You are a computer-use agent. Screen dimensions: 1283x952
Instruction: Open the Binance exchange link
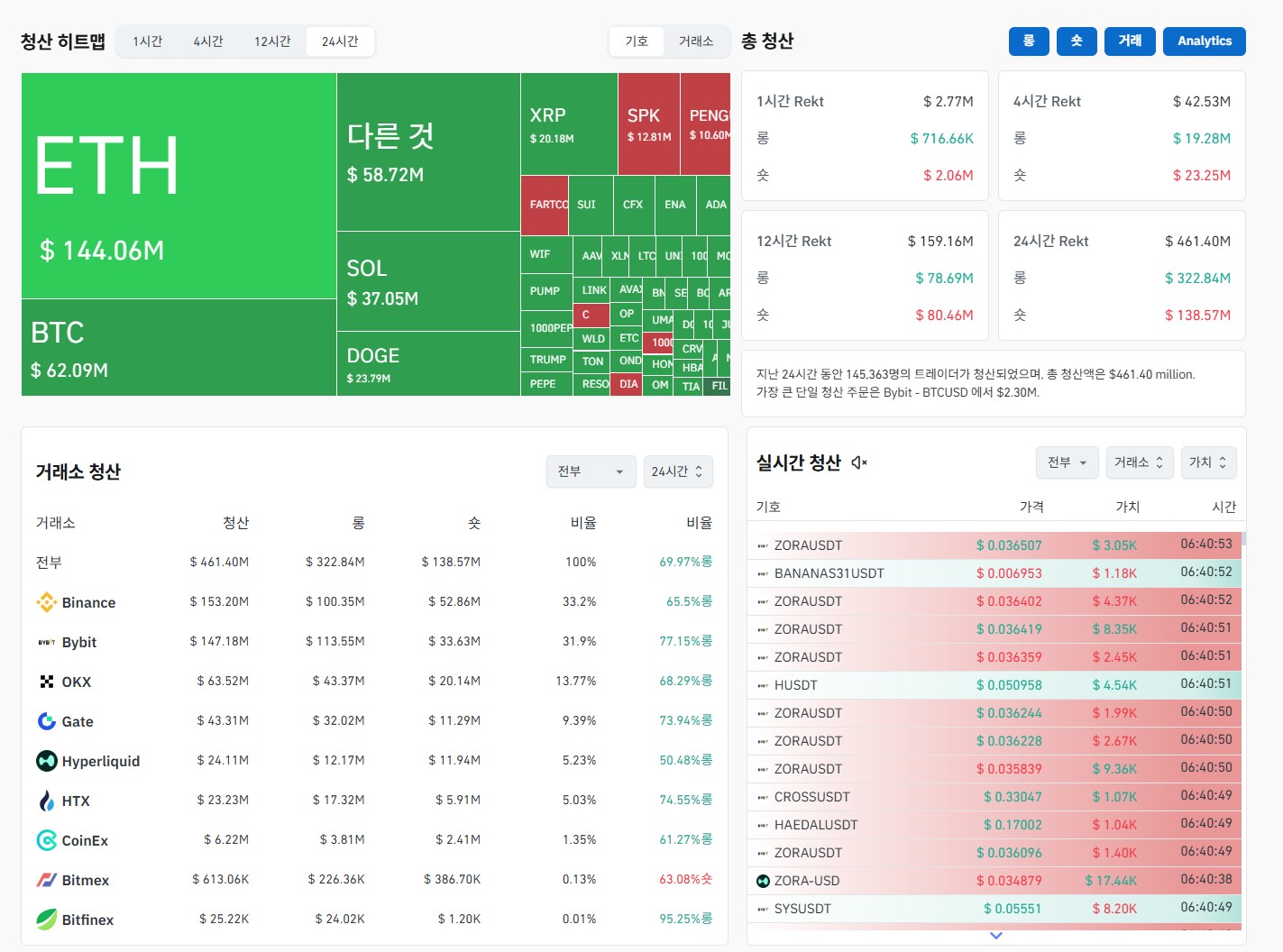[88, 602]
